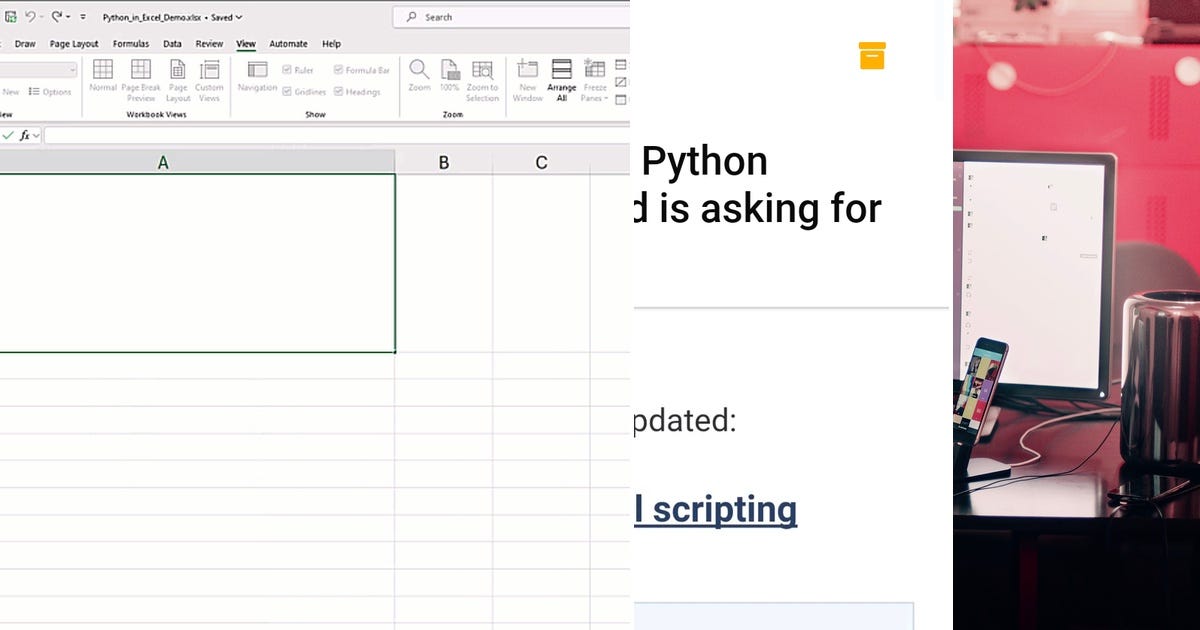Viewport: 1200px width, 630px height.
Task: Click the Excel scripting hyperlink
Action: click(x=716, y=509)
